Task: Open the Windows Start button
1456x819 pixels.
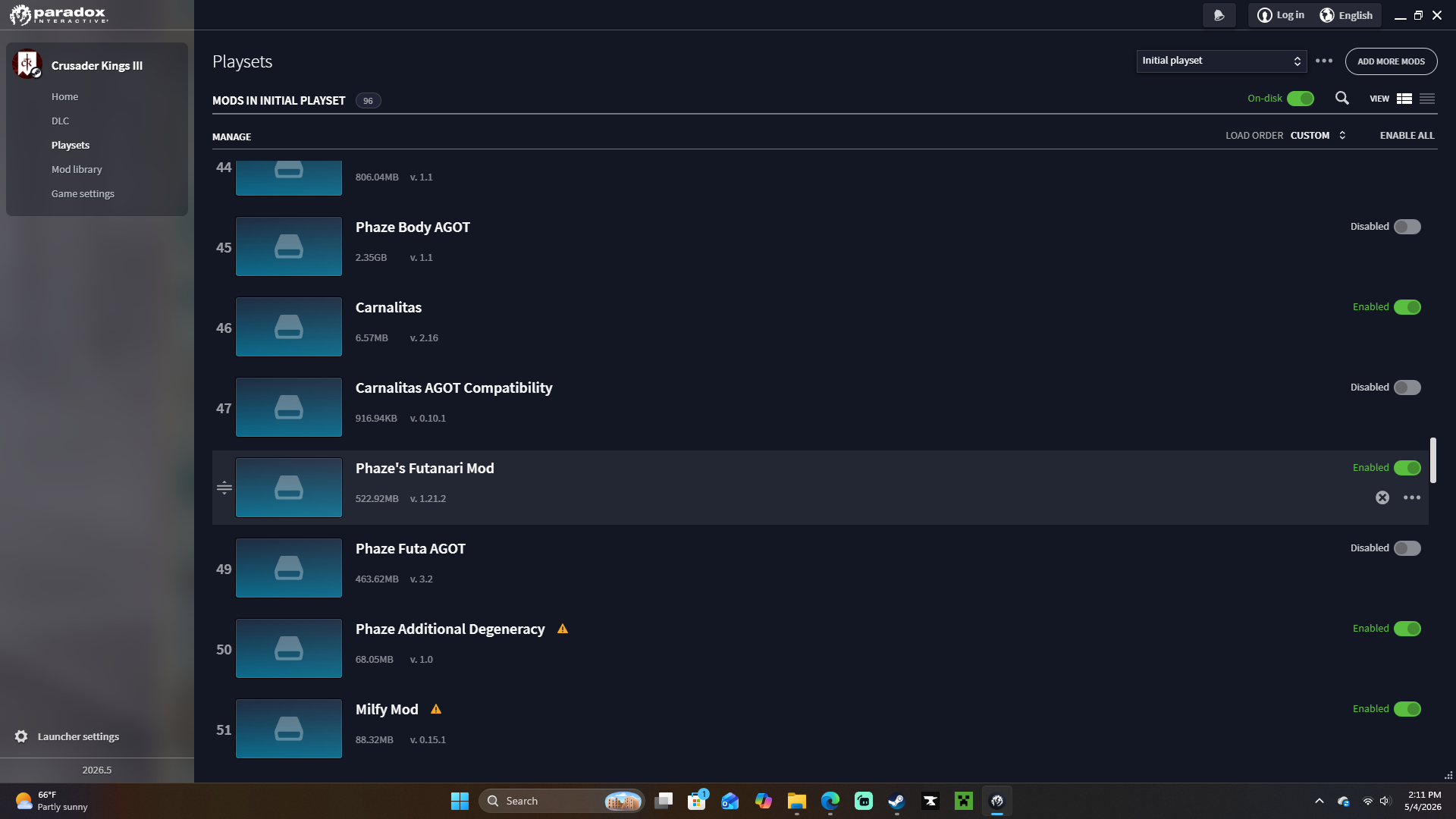Action: [x=460, y=801]
